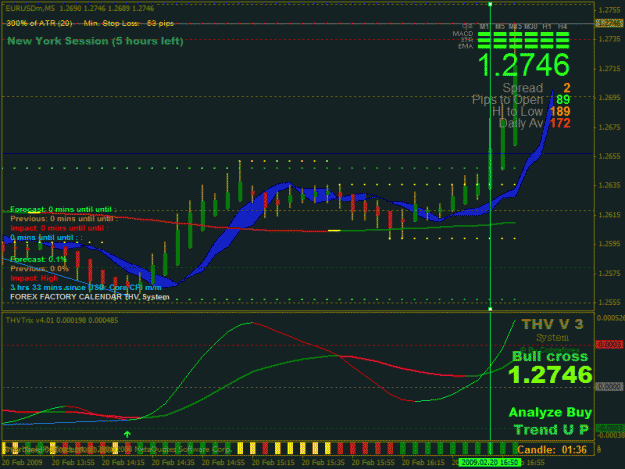This screenshot has width=625, height=469.
Task: Click the Hi to Low value 189
Action: click(x=560, y=112)
